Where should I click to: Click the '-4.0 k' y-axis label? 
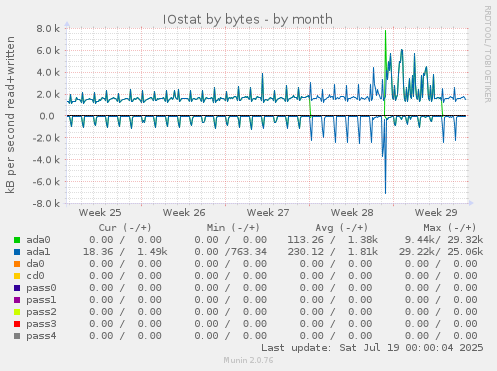click(46, 160)
